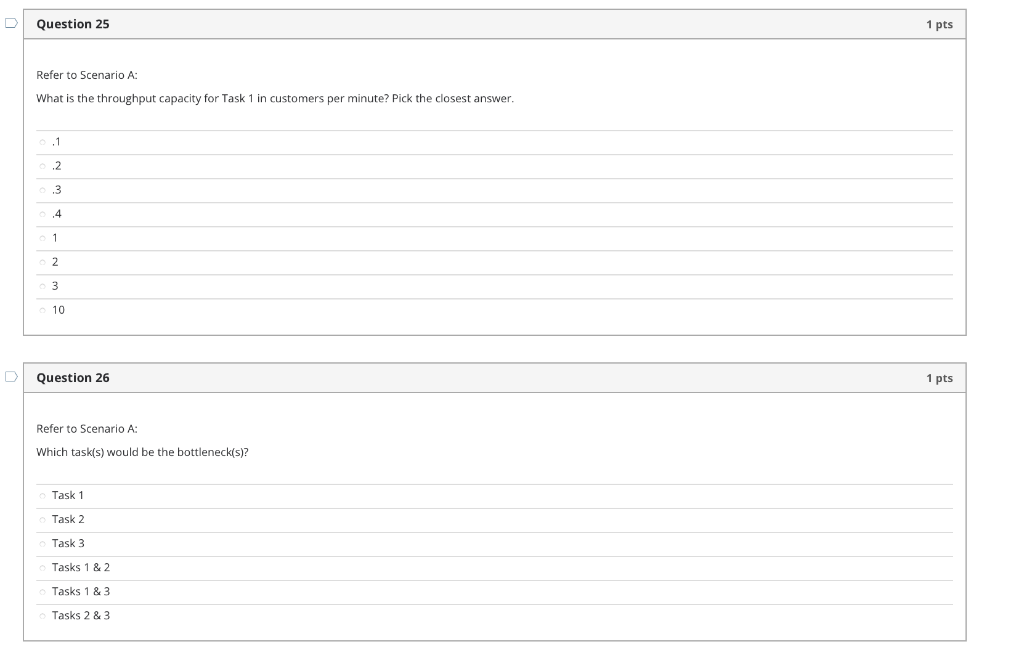Choose Tasks 1 & 3 option
Image resolution: width=1024 pixels, height=660 pixels.
click(x=42, y=592)
